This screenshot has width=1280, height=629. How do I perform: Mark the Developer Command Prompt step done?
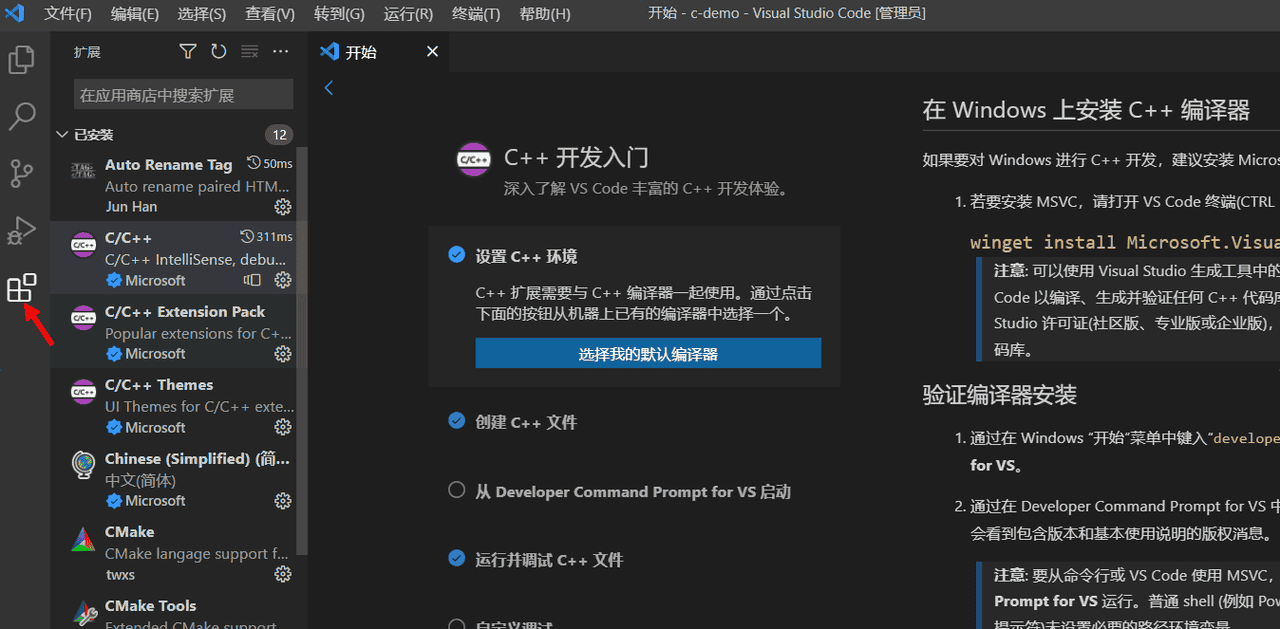457,490
